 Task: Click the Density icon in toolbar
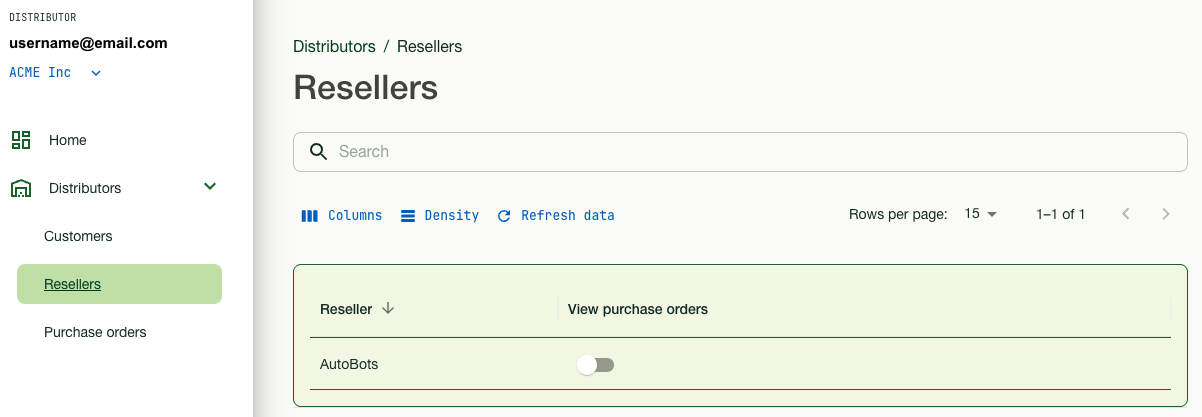click(408, 216)
